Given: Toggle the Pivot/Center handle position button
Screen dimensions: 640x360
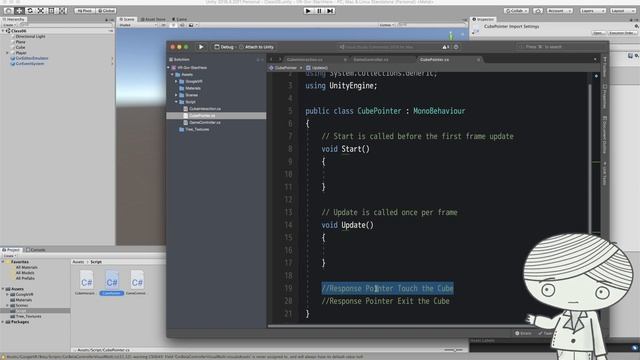Looking at the screenshot, I should point(85,11).
